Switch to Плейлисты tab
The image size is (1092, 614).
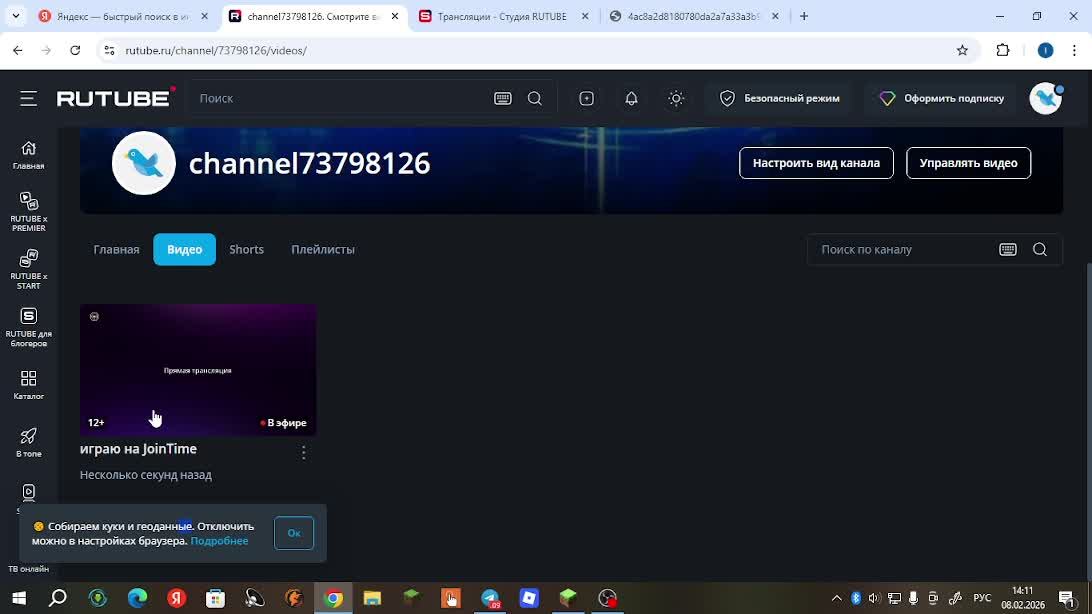click(322, 249)
